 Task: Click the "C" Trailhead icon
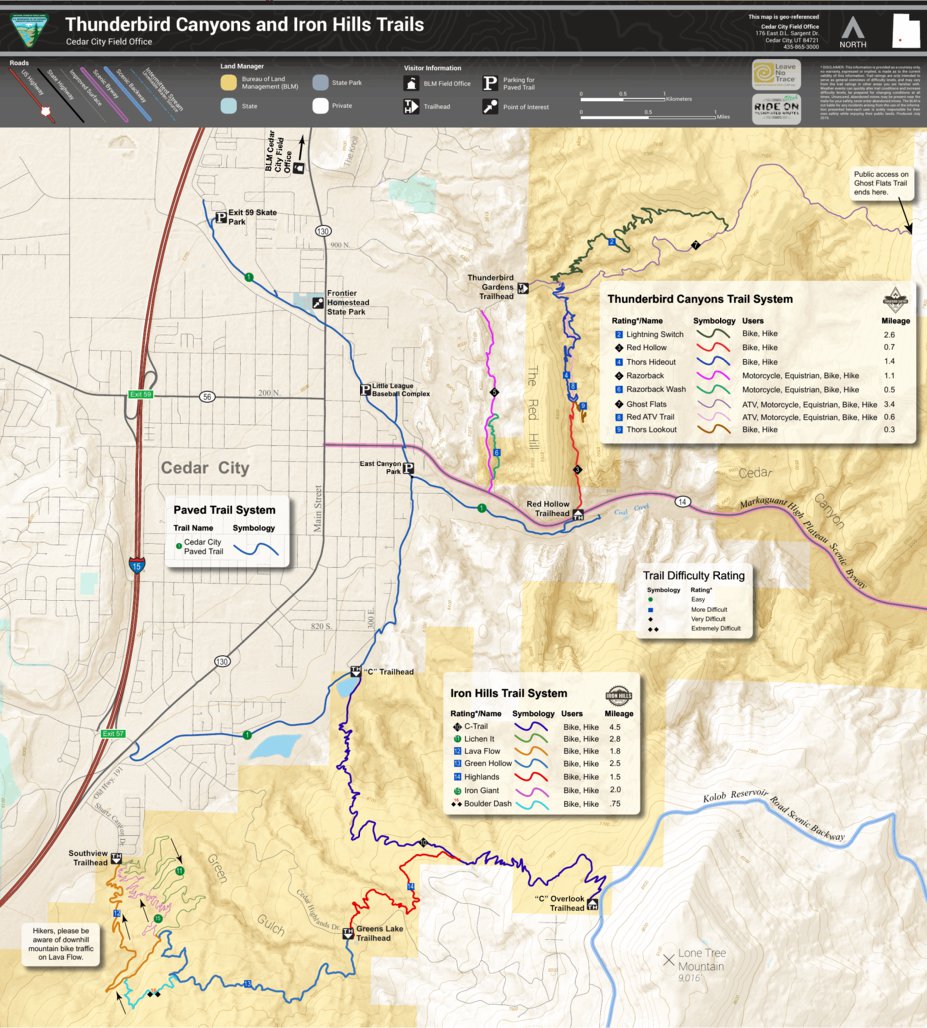tap(355, 671)
